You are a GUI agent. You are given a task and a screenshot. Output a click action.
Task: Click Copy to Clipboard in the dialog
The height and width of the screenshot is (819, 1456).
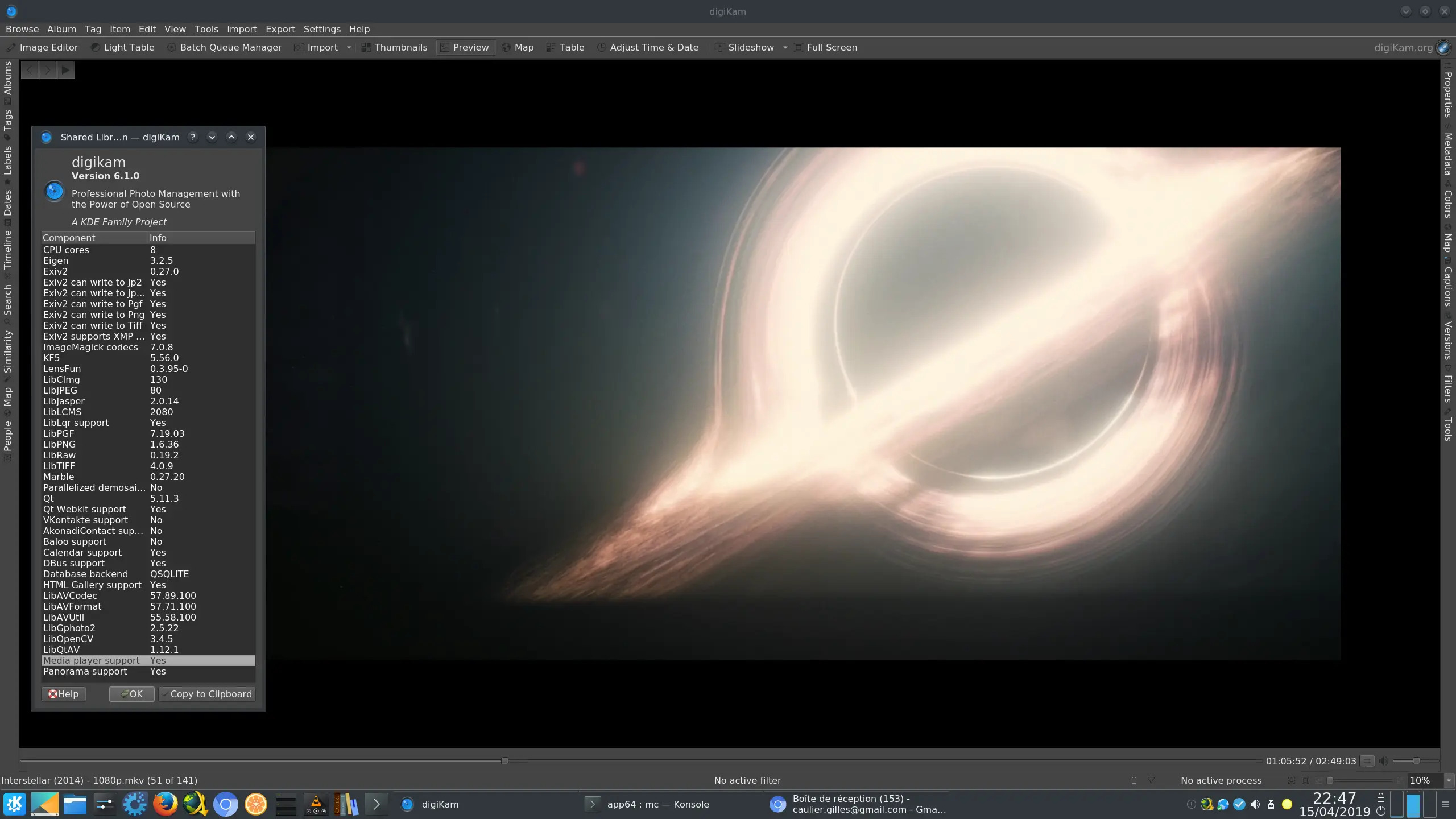[207, 694]
